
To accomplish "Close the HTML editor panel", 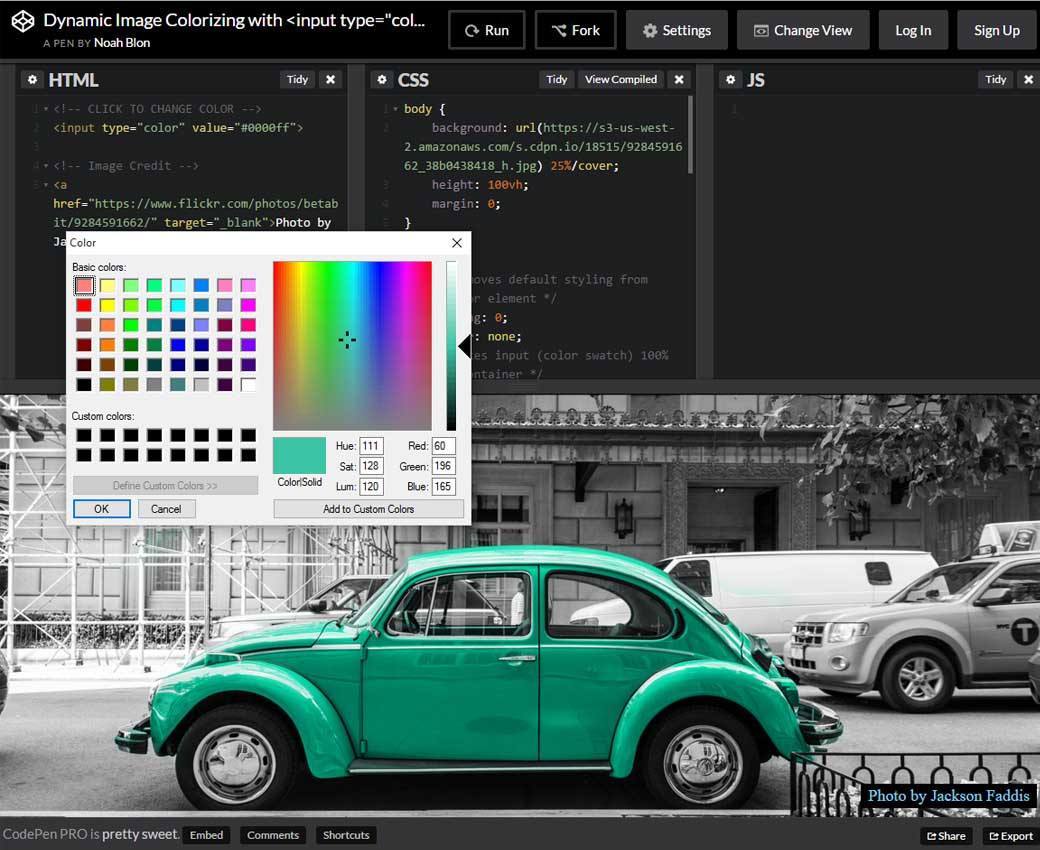I will [x=331, y=80].
